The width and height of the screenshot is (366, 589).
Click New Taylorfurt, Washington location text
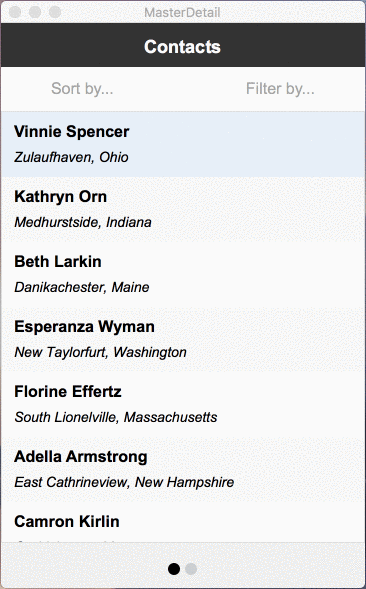[x=100, y=352]
